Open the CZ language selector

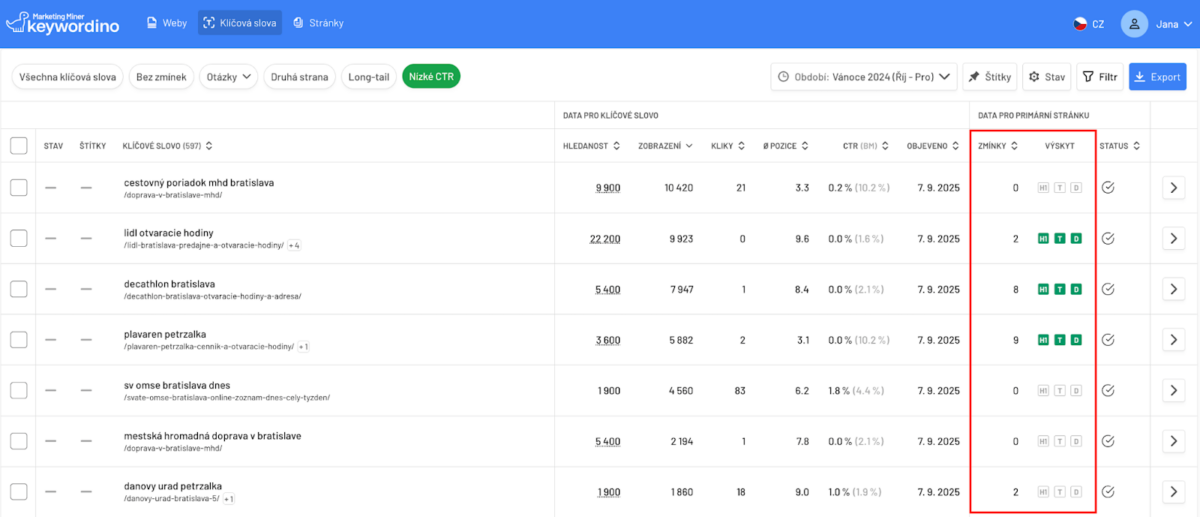[x=1088, y=24]
